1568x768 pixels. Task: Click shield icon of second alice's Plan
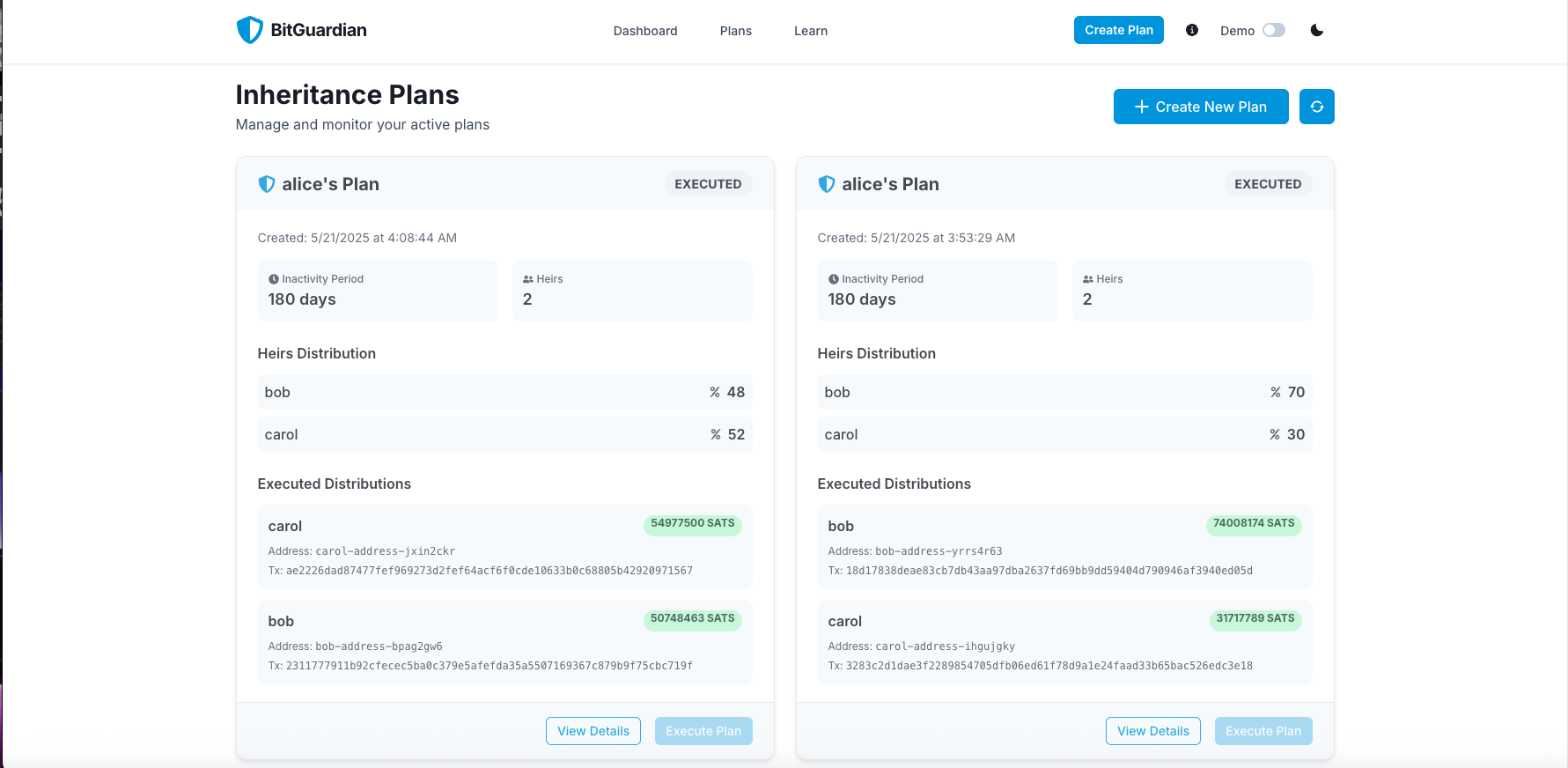(826, 184)
